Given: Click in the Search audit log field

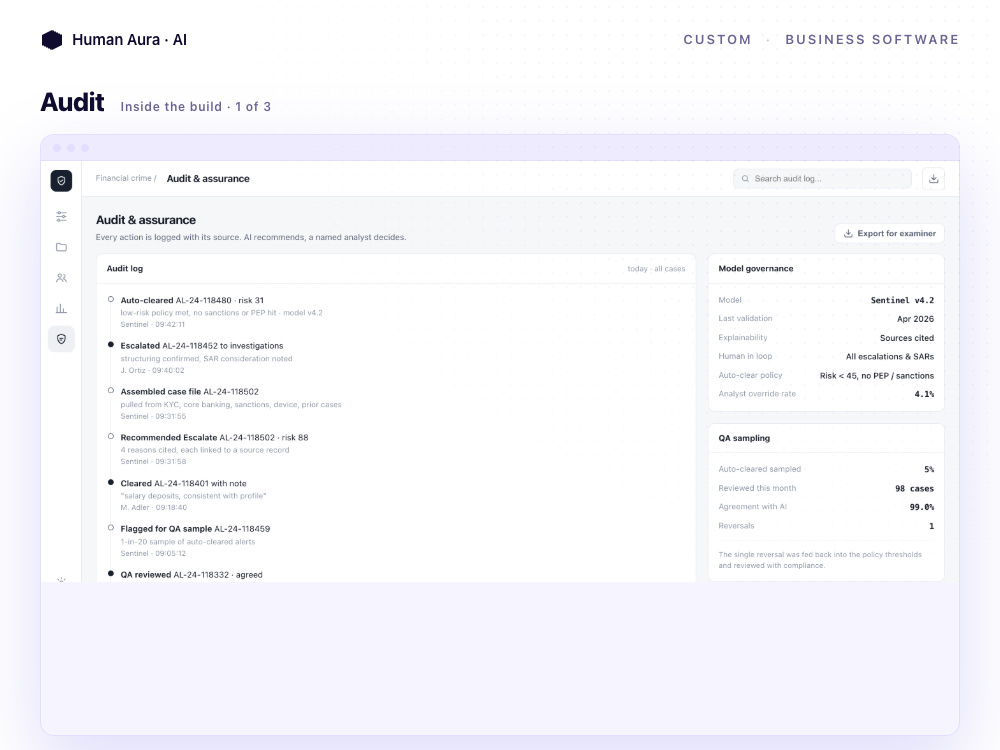Looking at the screenshot, I should click(x=822, y=179).
